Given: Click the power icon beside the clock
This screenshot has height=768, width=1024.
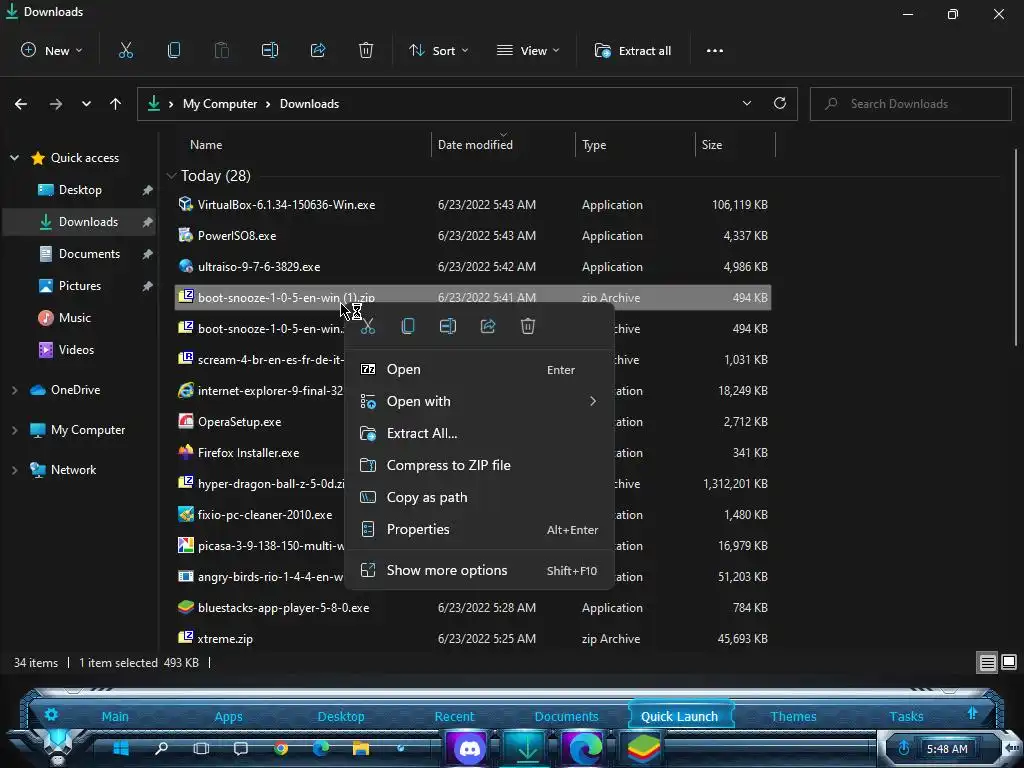Looking at the screenshot, I should point(904,748).
